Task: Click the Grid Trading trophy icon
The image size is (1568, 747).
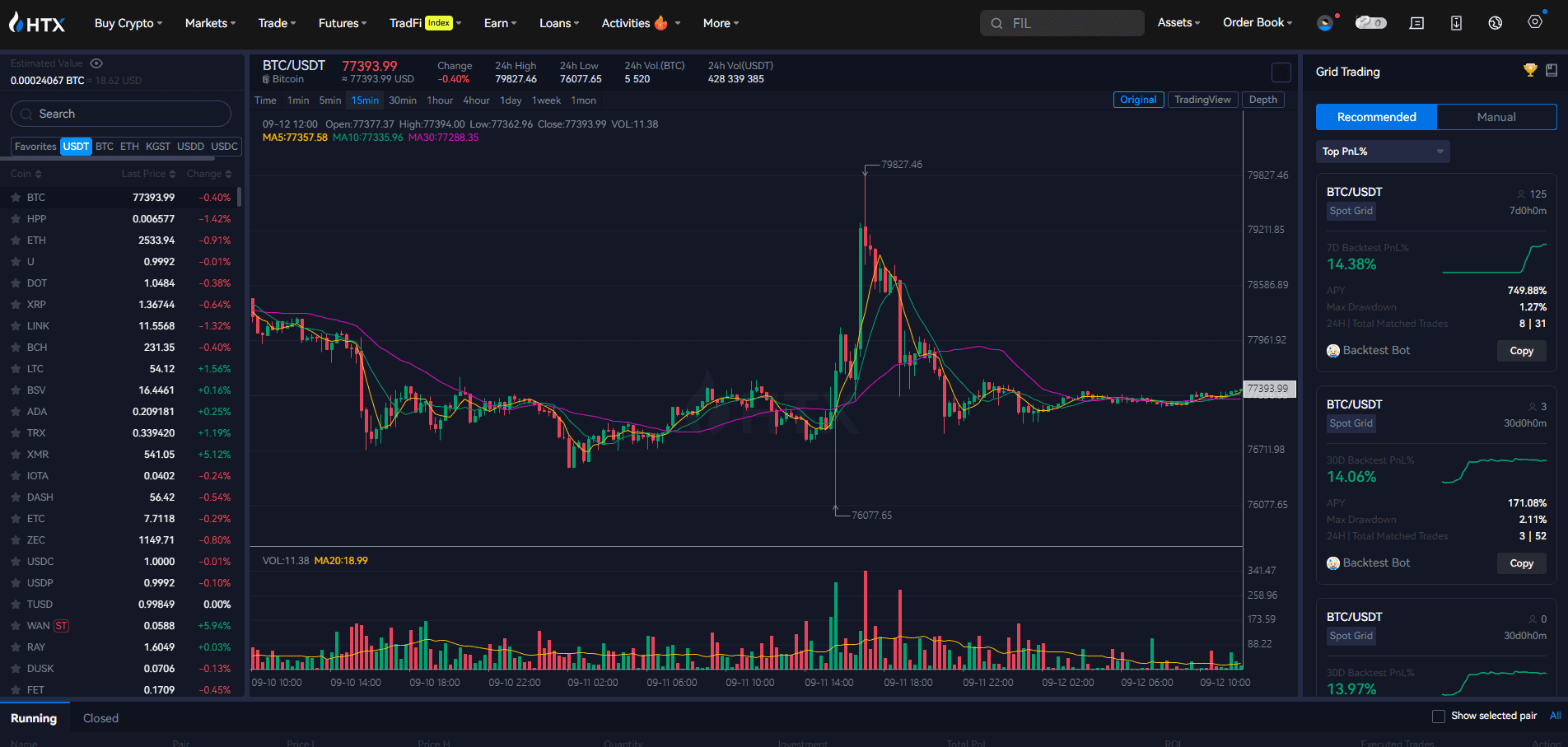Action: (x=1530, y=71)
